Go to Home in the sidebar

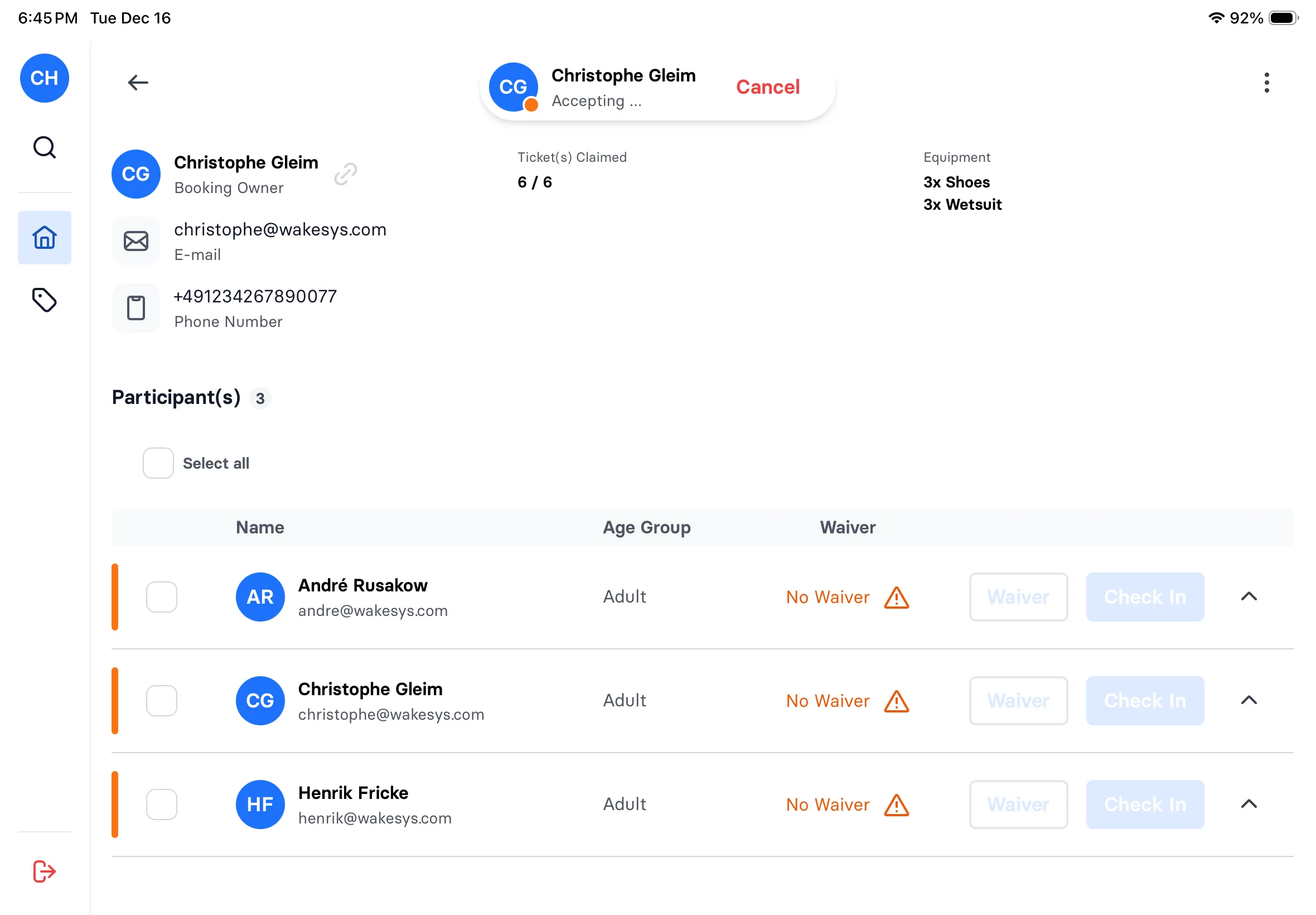click(44, 237)
